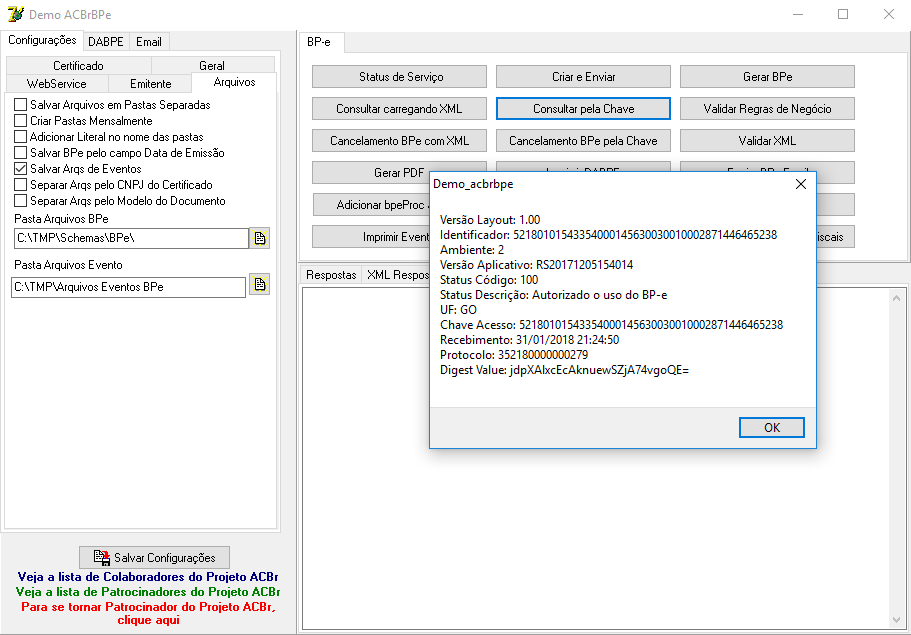
Task: Select the Arquivos sub-tab
Action: point(234,82)
